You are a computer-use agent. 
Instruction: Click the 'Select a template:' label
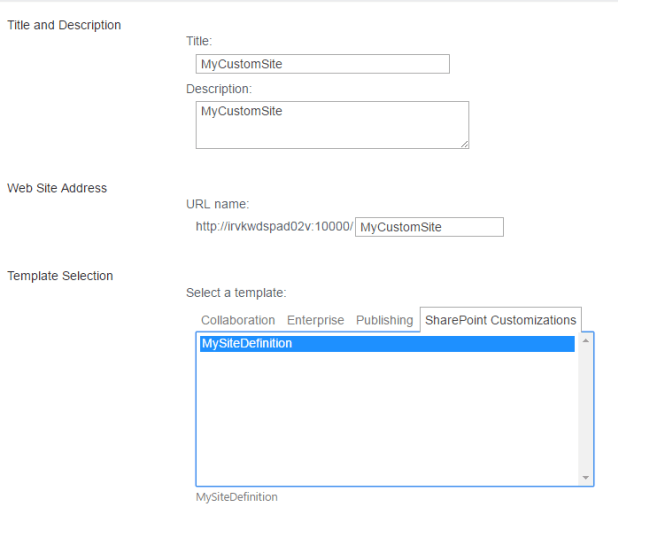tap(236, 293)
